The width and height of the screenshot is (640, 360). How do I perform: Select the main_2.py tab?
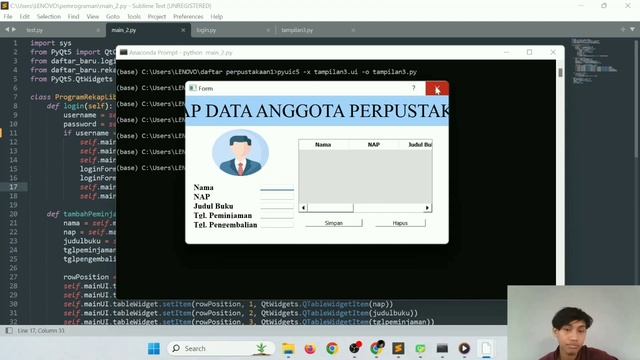[x=124, y=30]
